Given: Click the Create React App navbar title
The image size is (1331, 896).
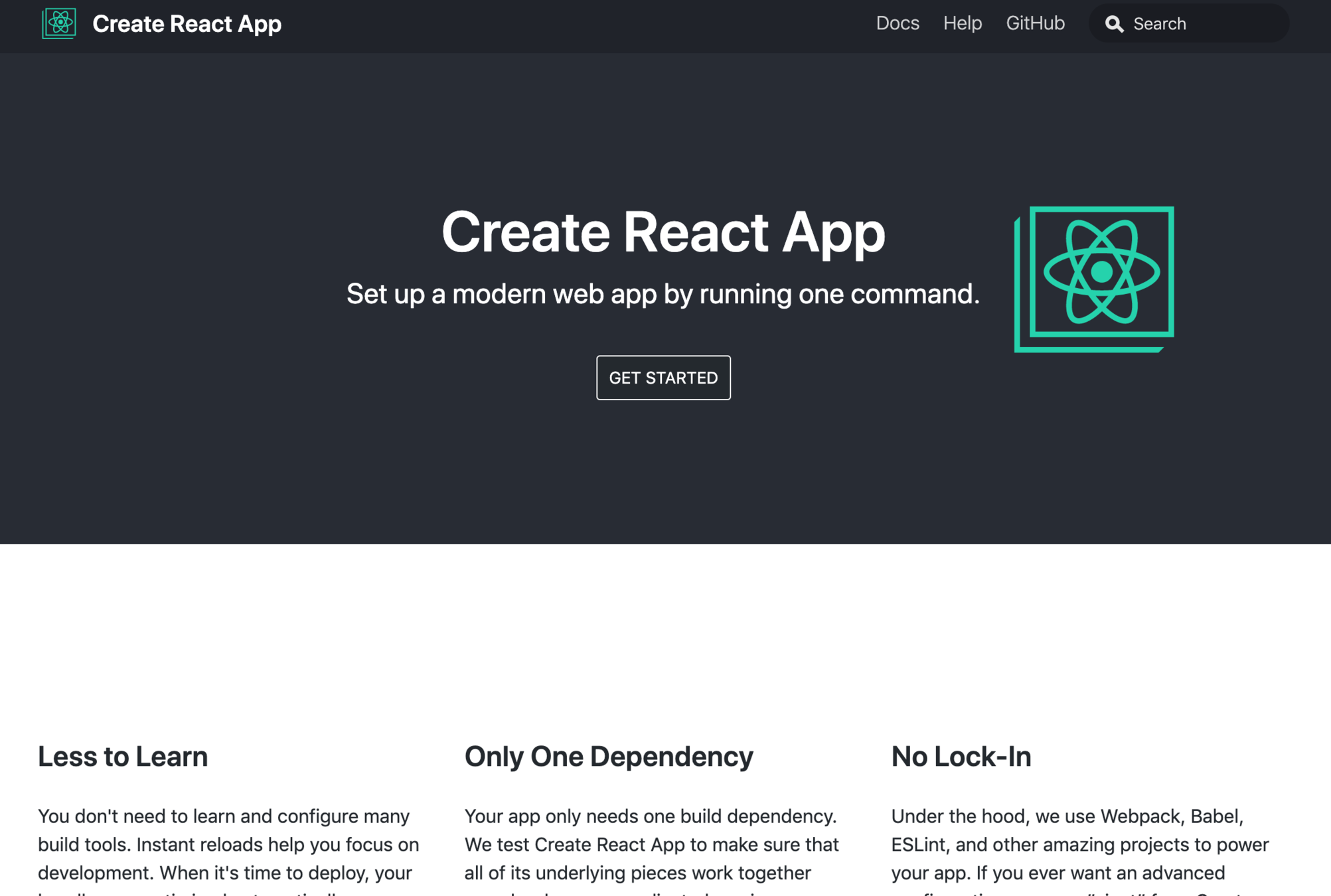Looking at the screenshot, I should (187, 24).
